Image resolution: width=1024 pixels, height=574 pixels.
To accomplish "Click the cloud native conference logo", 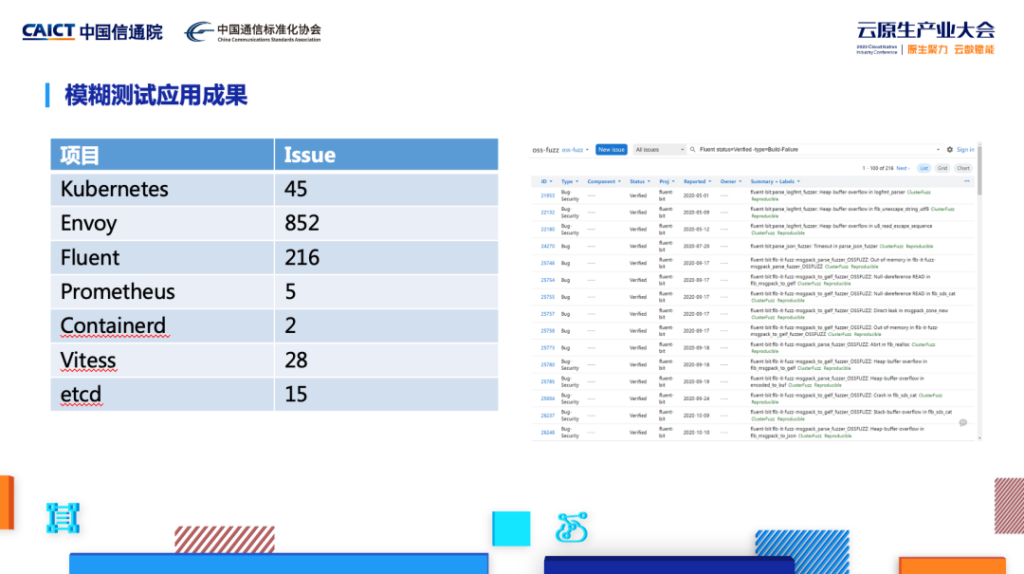I will [x=925, y=38].
